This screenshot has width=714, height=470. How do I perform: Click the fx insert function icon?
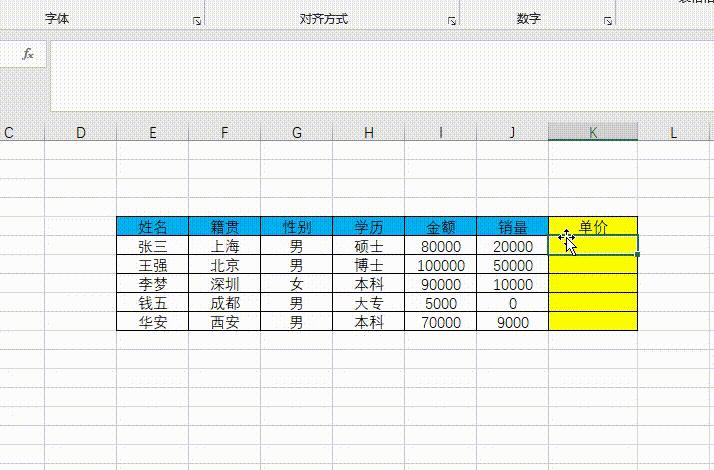pyautogui.click(x=28, y=54)
